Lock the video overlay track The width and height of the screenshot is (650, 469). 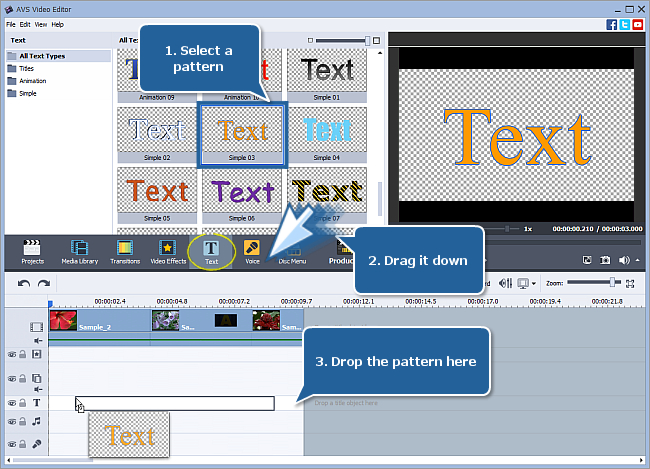pyautogui.click(x=23, y=378)
